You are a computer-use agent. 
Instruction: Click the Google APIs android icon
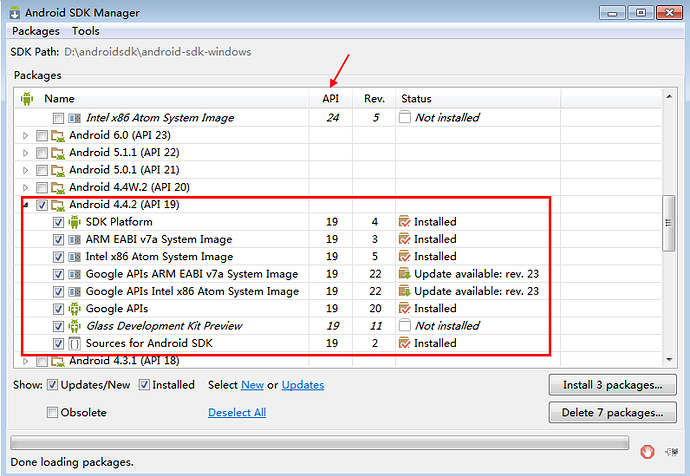tap(74, 309)
